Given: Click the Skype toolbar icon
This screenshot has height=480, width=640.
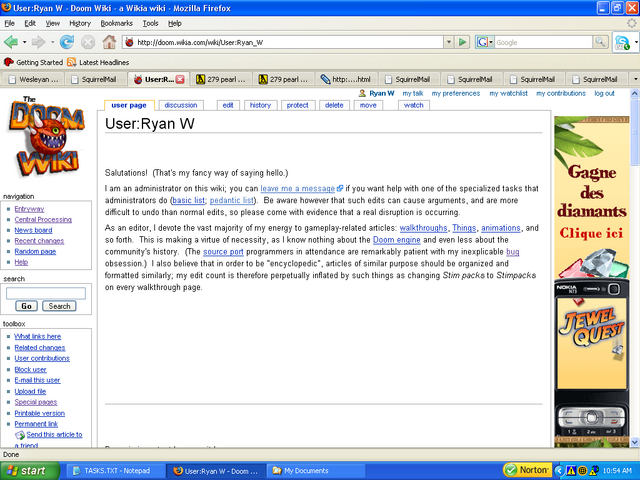Looking at the screenshot, I should (622, 42).
